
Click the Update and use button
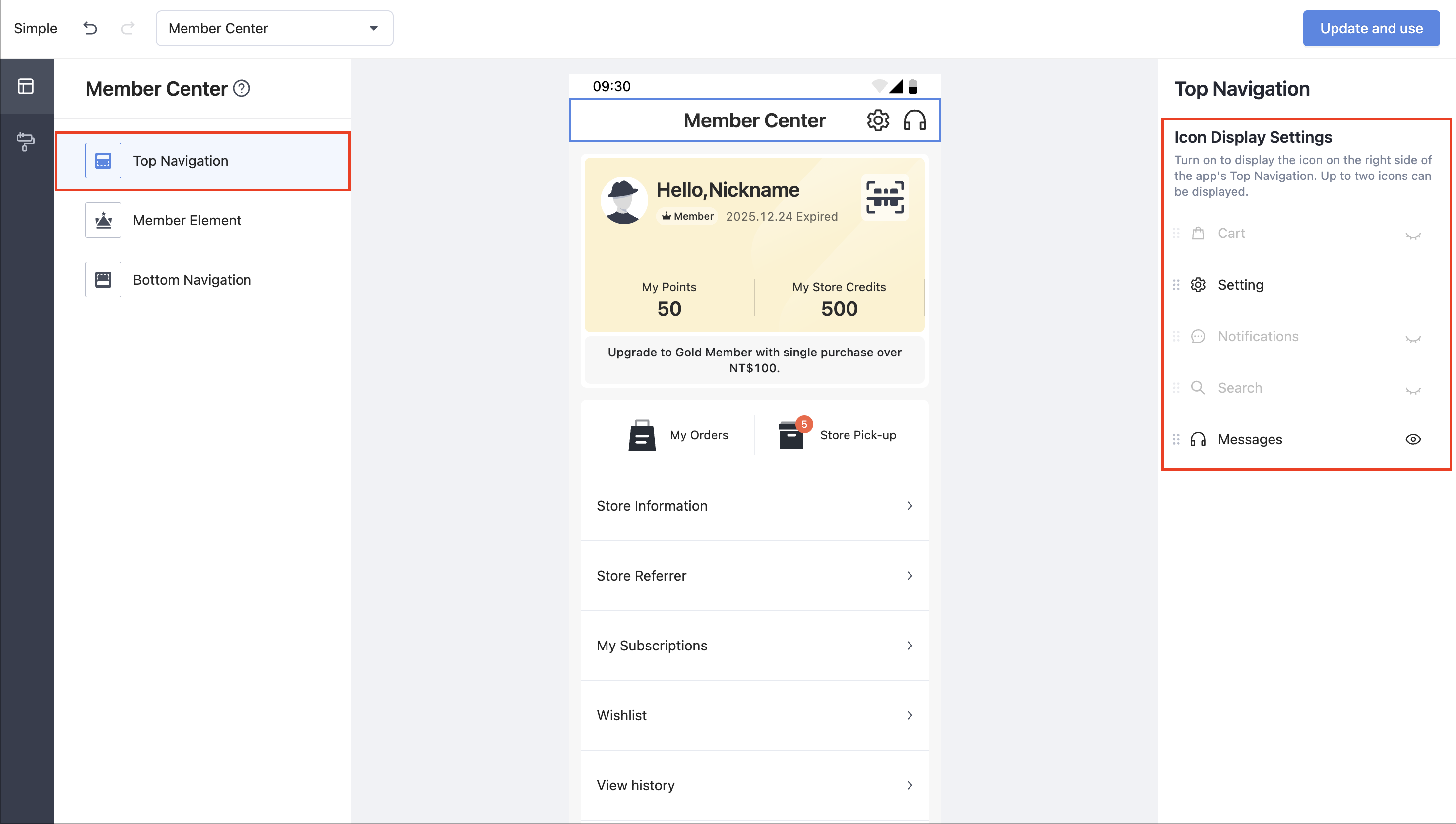coord(1371,28)
